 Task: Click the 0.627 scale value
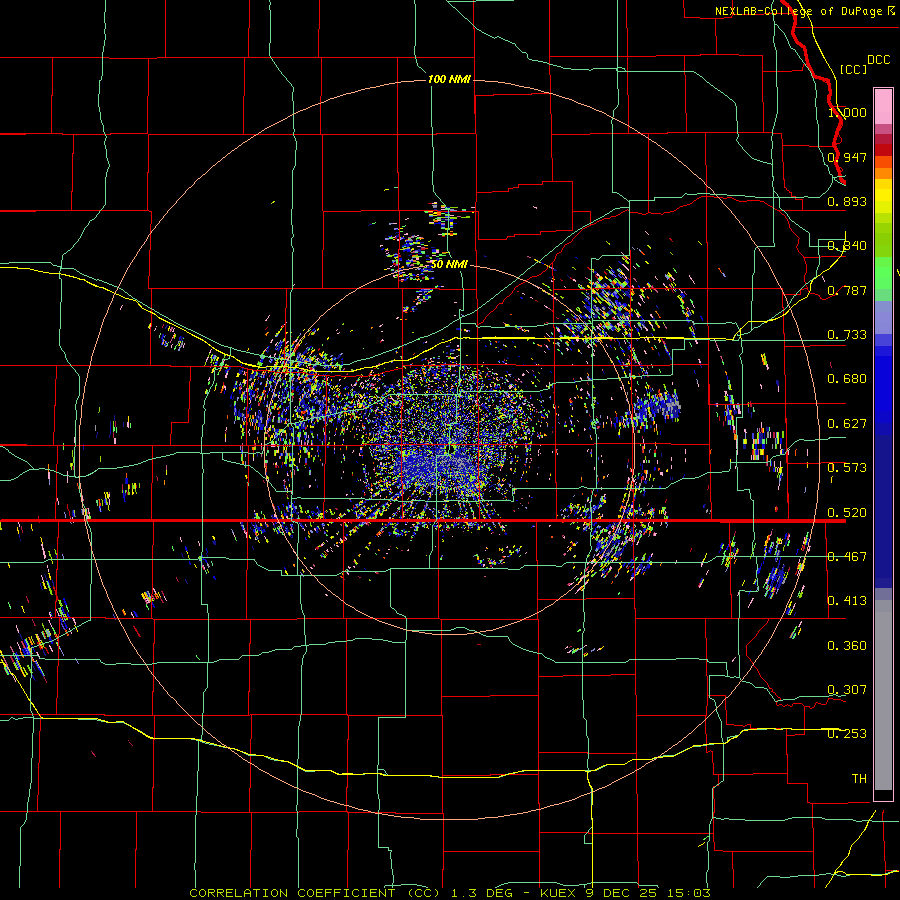click(x=847, y=424)
